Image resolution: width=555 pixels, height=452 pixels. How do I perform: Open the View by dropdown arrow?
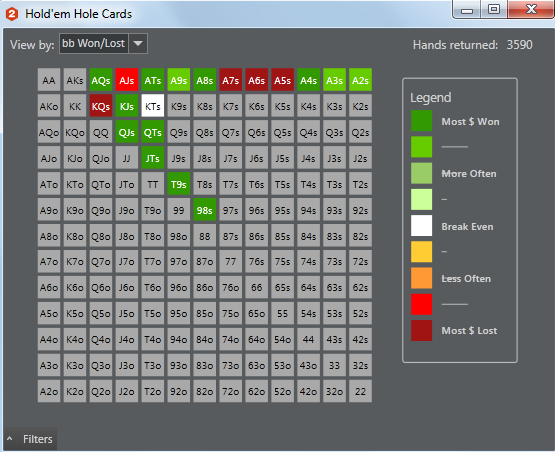click(138, 44)
